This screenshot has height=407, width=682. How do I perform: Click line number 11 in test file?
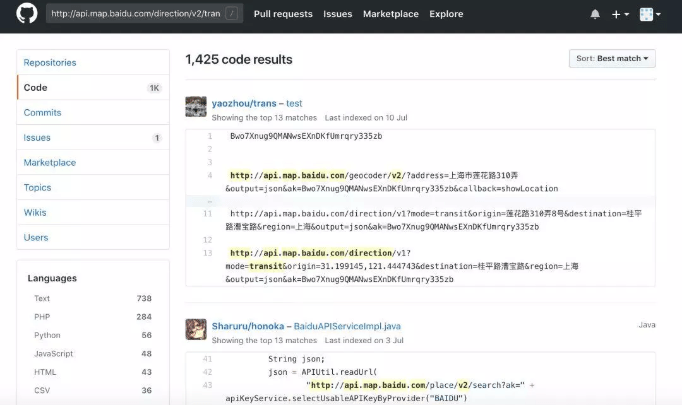[x=207, y=214]
